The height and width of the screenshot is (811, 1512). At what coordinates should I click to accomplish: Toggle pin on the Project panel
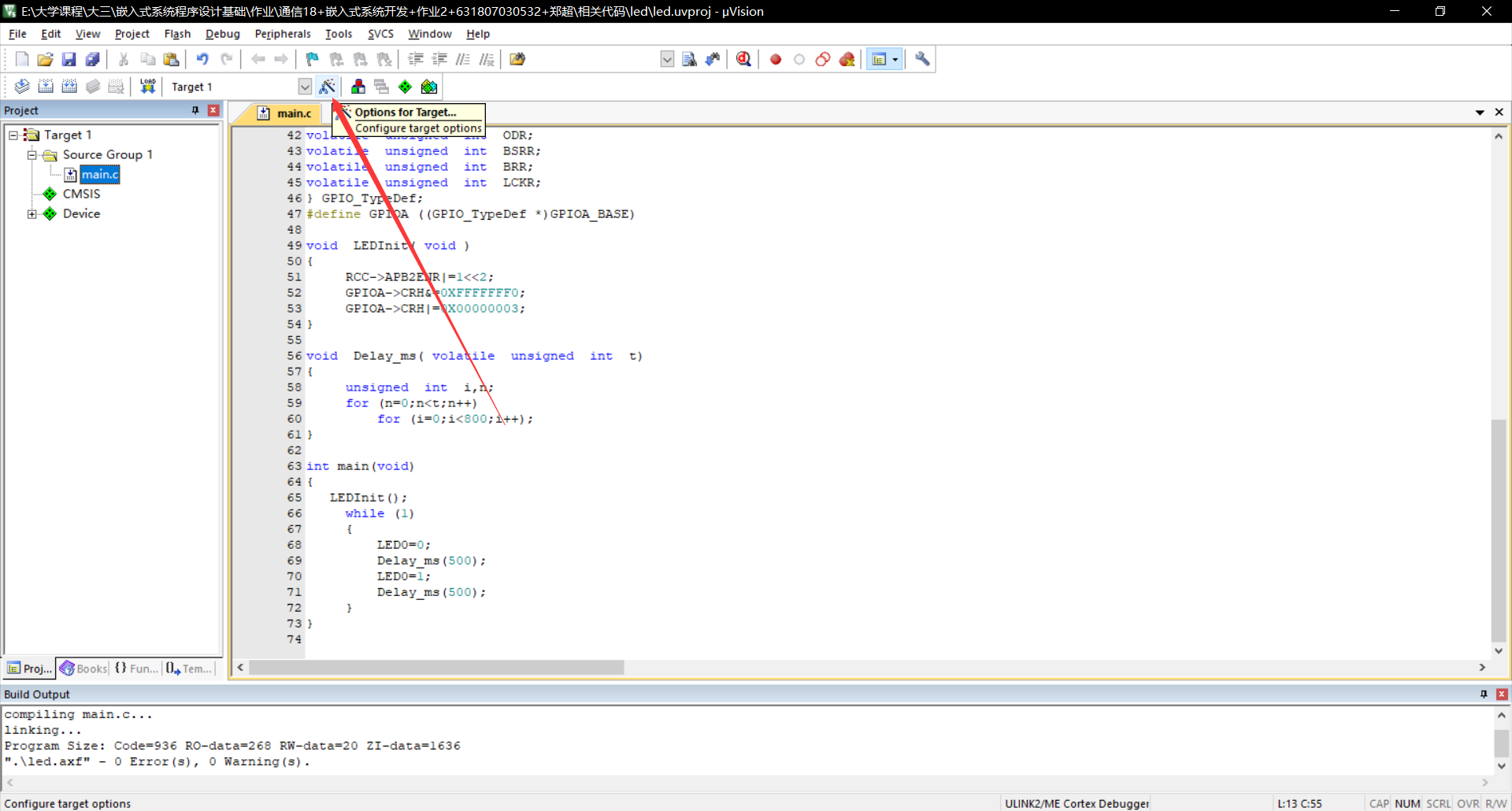[195, 110]
